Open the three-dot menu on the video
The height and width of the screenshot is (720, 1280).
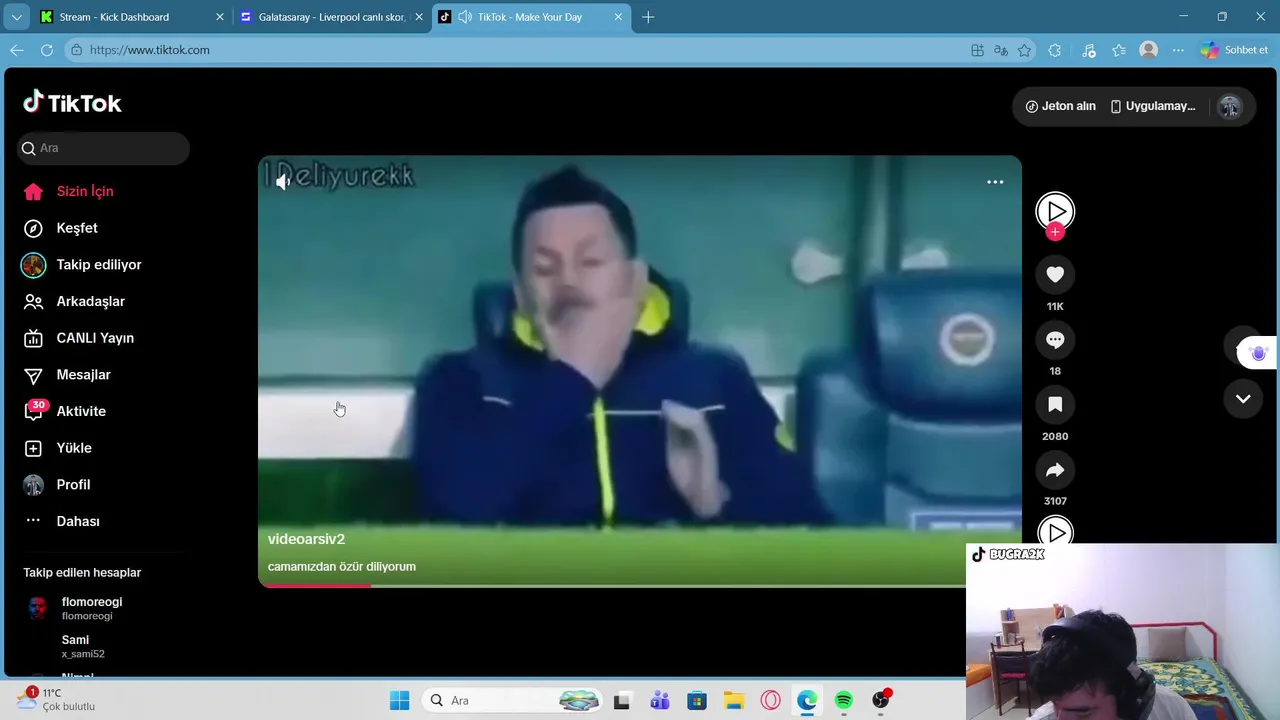coord(995,182)
